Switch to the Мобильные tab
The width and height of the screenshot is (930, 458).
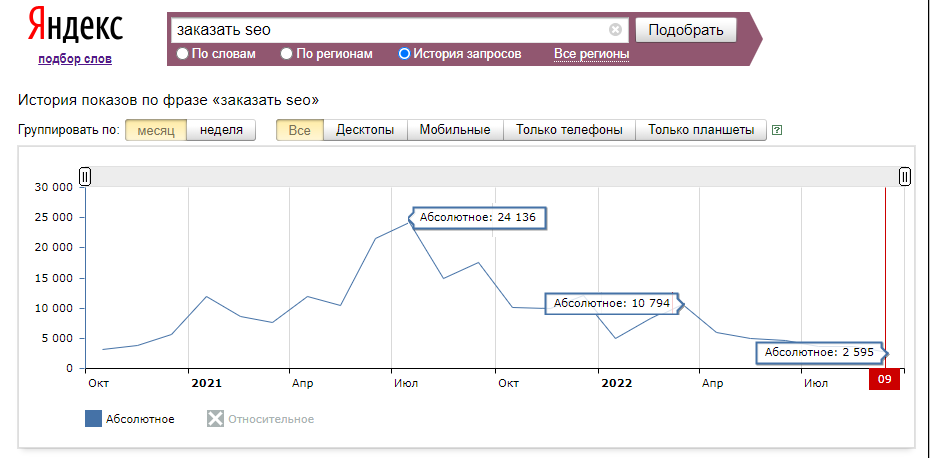pos(455,130)
